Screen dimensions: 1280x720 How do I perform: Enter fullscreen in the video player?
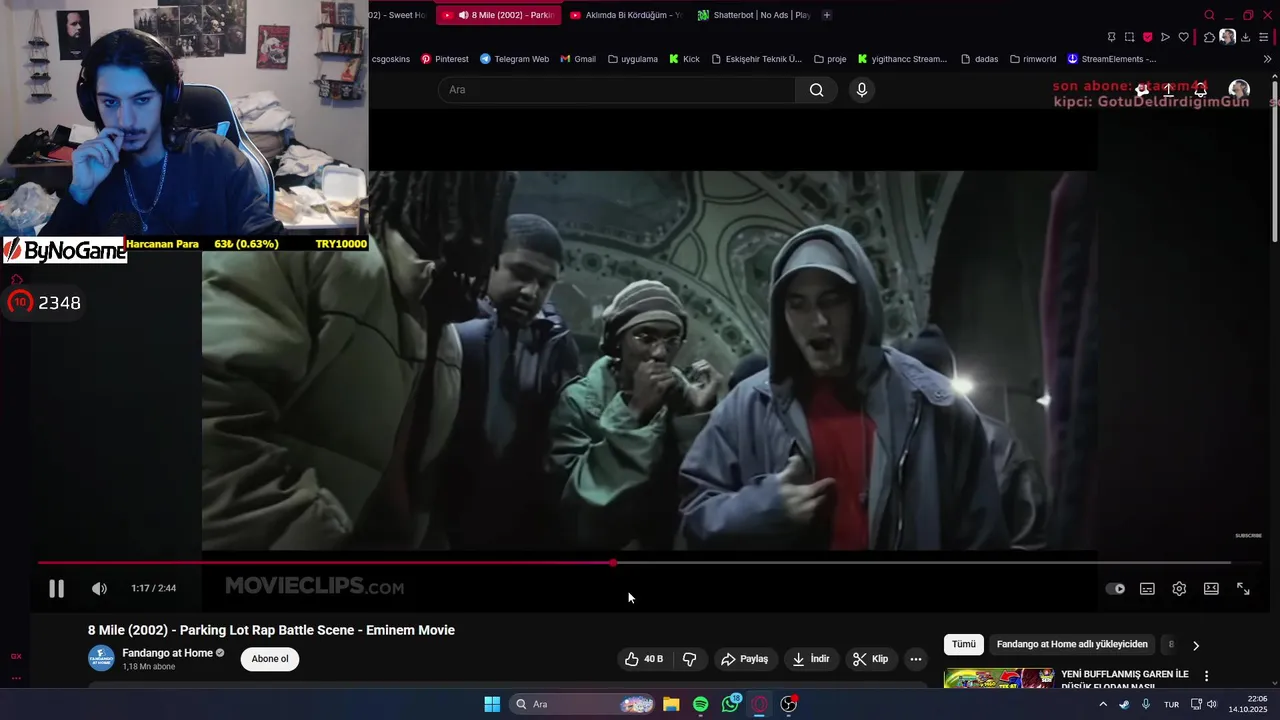(1243, 589)
